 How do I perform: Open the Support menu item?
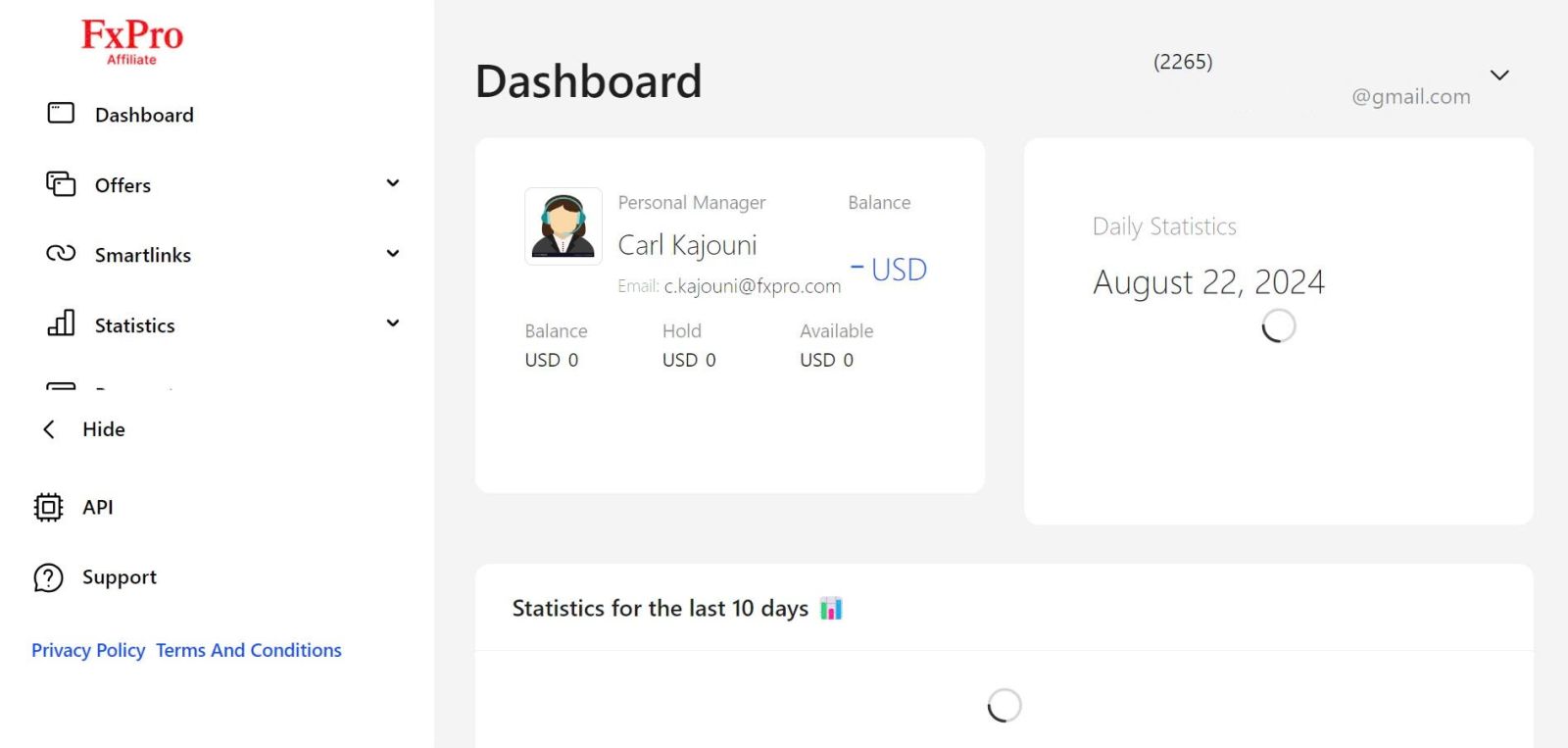click(x=120, y=577)
